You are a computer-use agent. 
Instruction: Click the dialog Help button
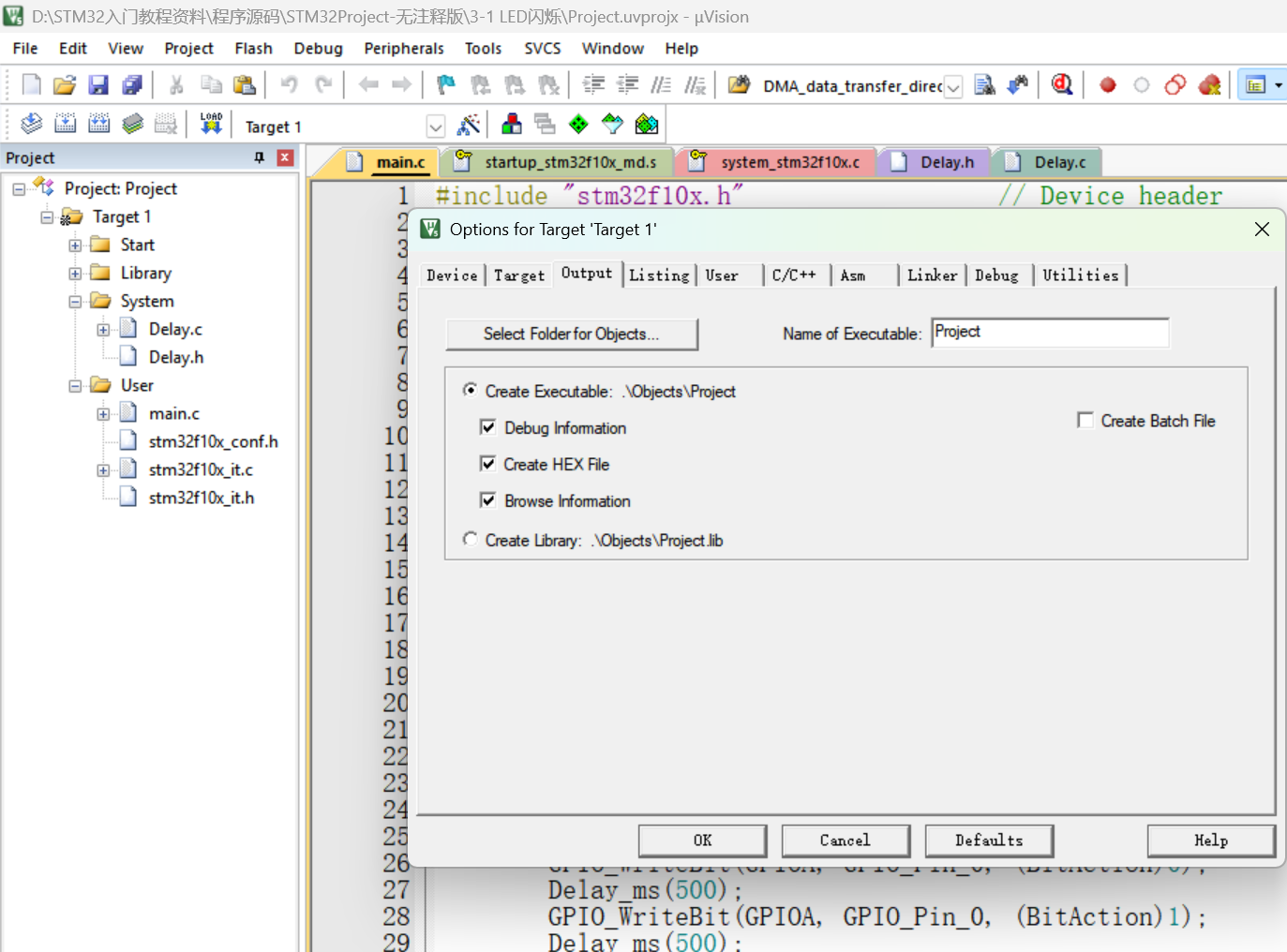pos(1211,840)
